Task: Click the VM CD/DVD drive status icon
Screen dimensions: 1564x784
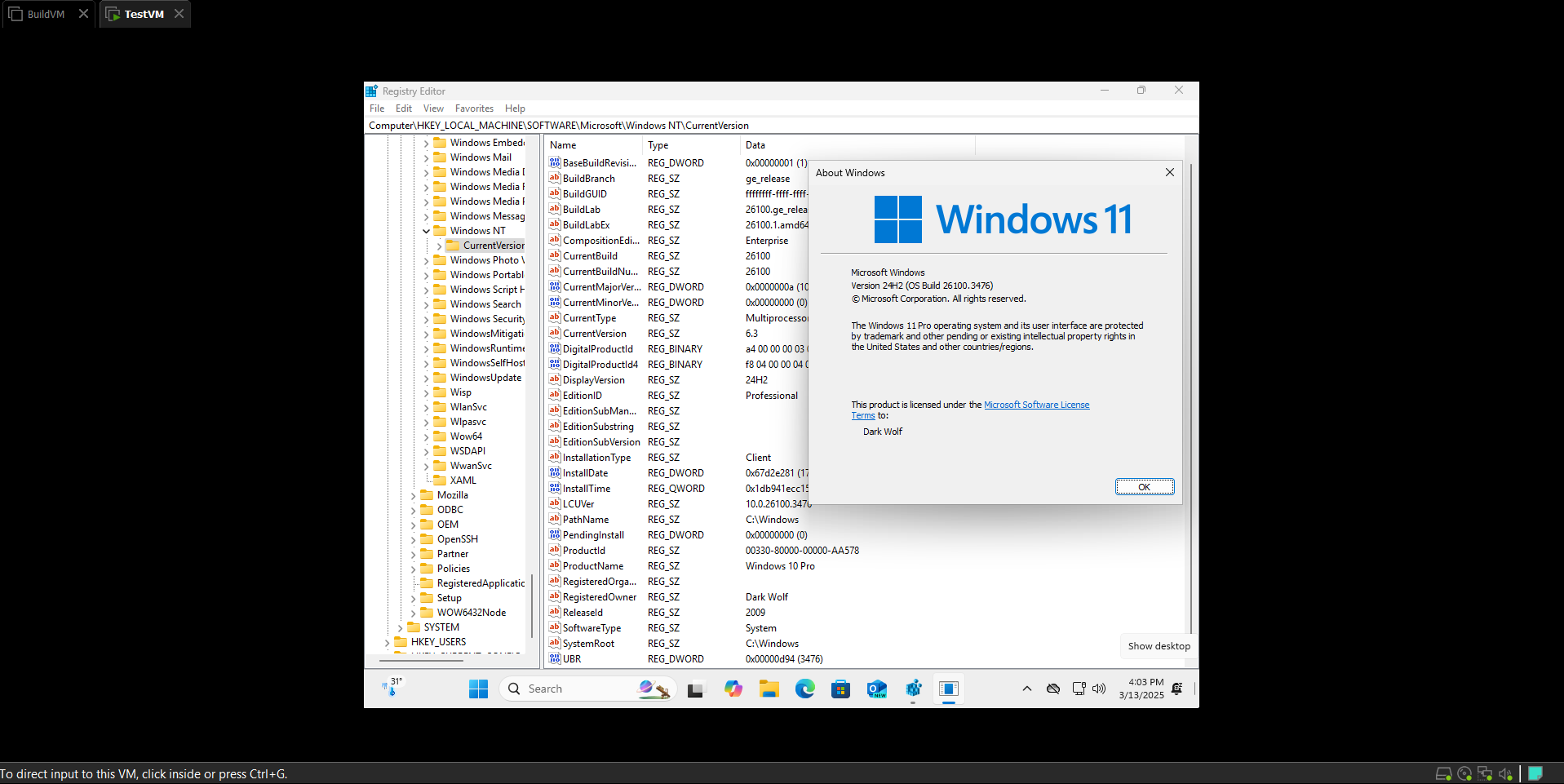Action: pyautogui.click(x=1464, y=773)
